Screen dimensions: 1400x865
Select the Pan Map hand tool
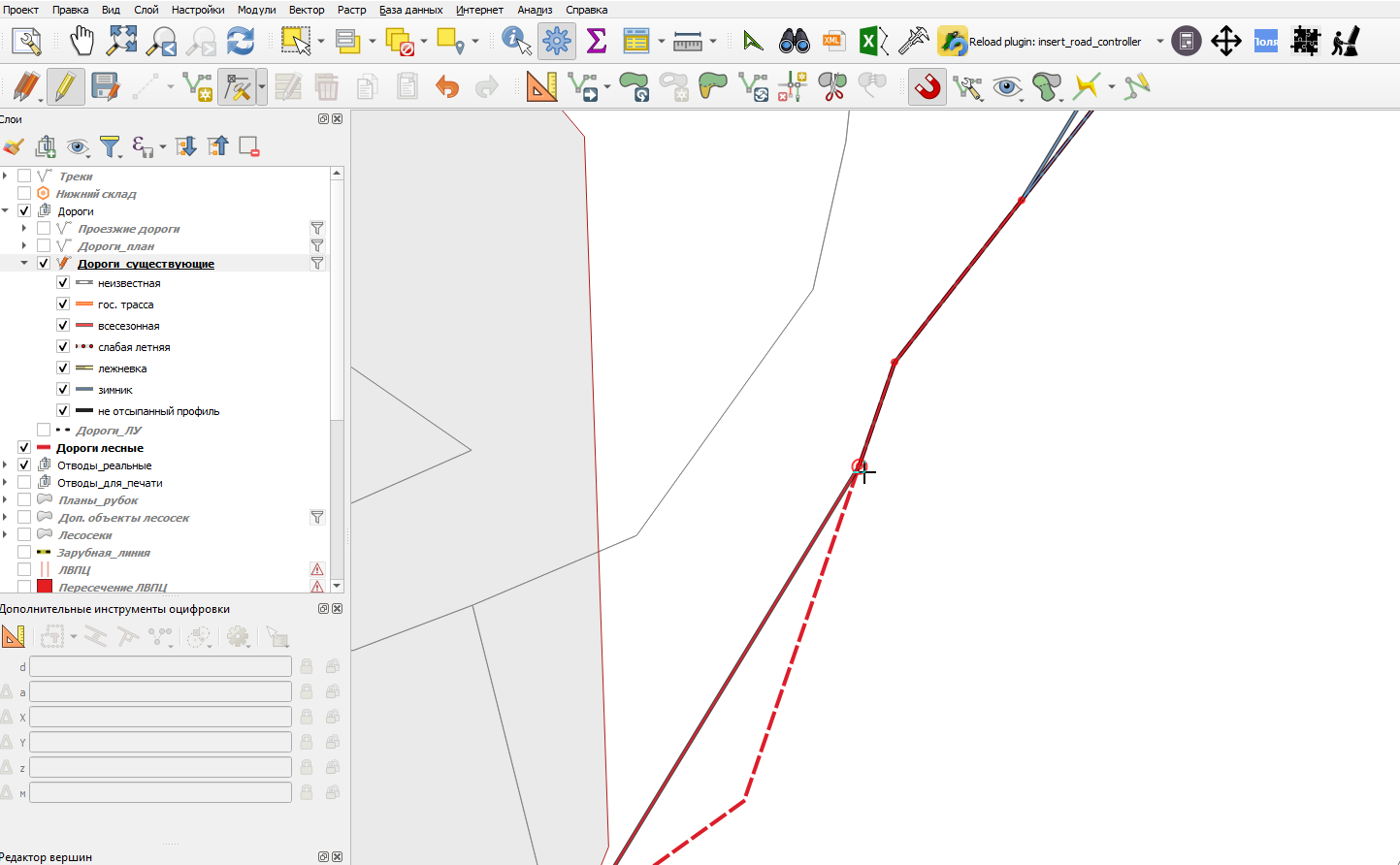(82, 41)
